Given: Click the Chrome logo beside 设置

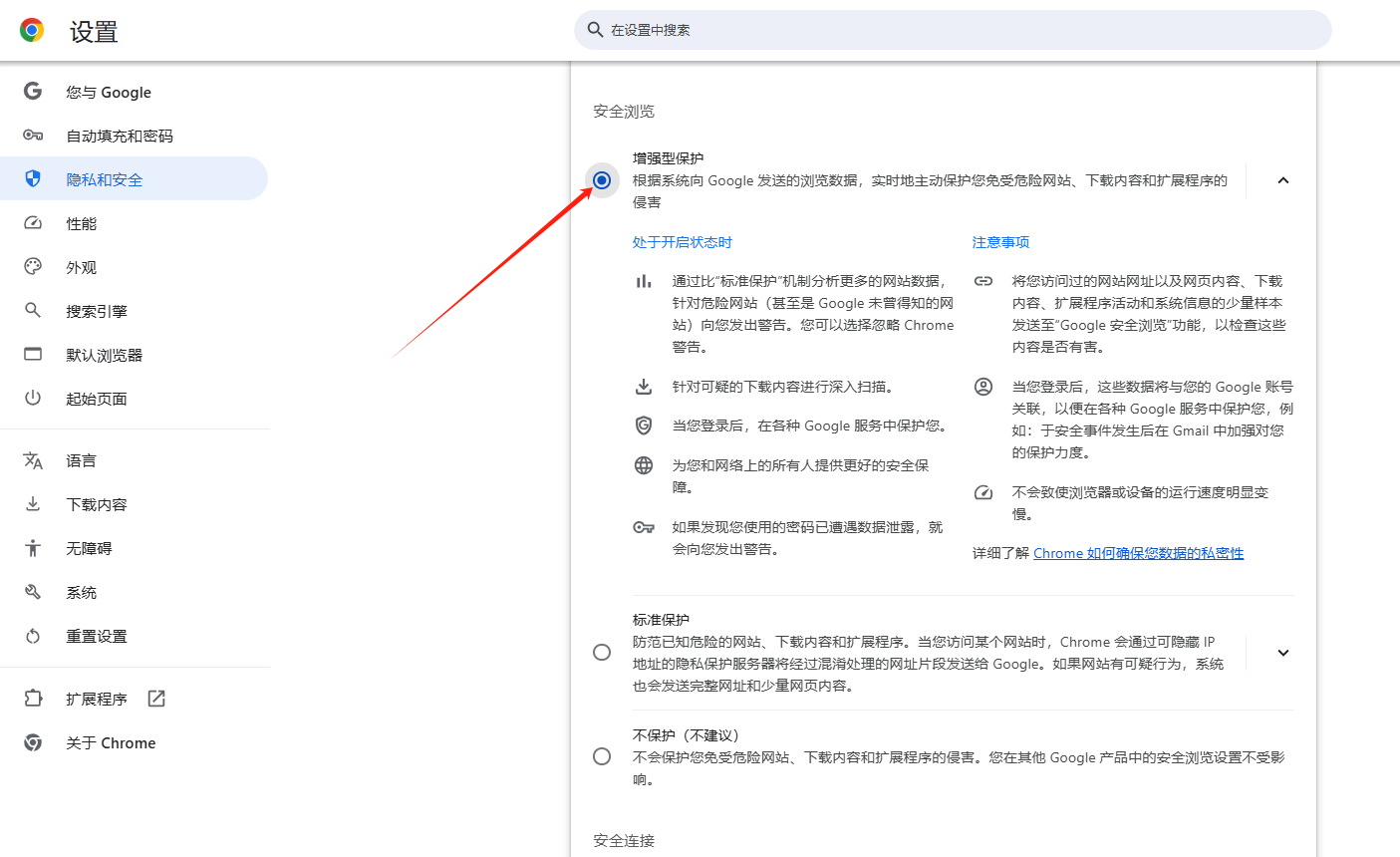Looking at the screenshot, I should (x=32, y=30).
